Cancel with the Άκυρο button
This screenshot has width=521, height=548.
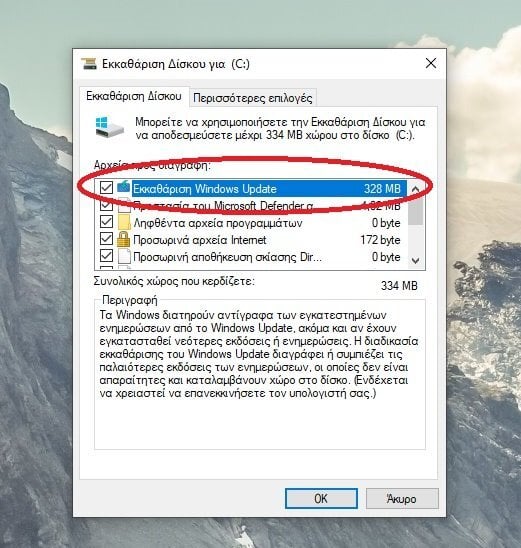tap(402, 498)
